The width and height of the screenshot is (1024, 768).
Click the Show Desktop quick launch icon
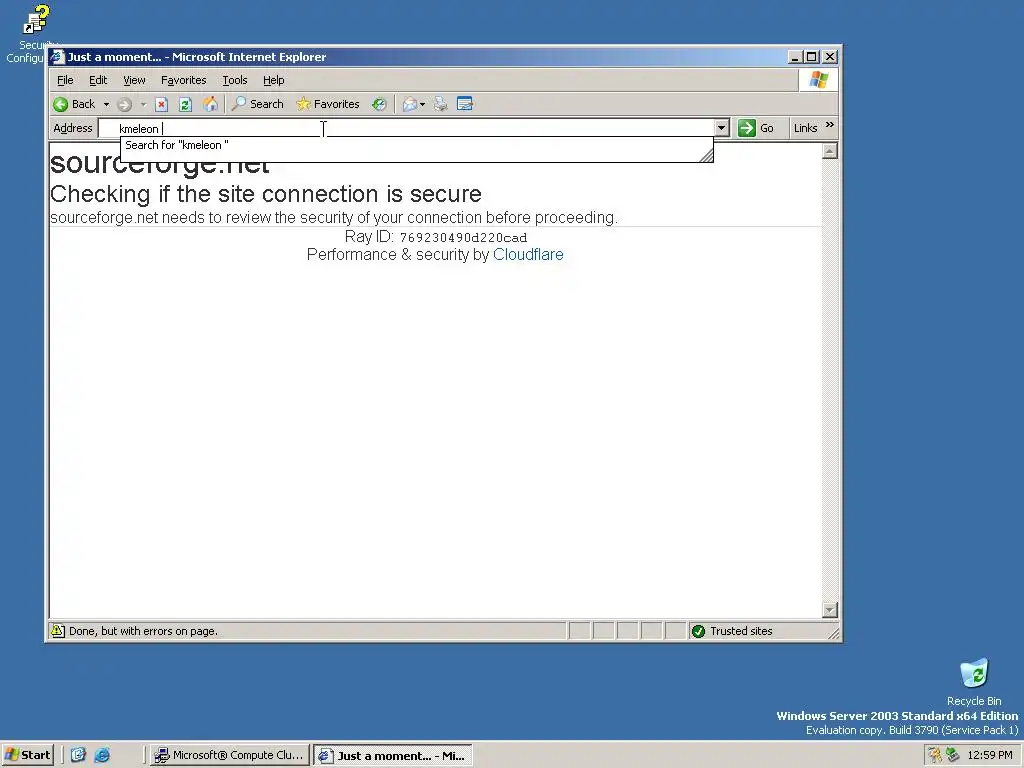pos(78,755)
